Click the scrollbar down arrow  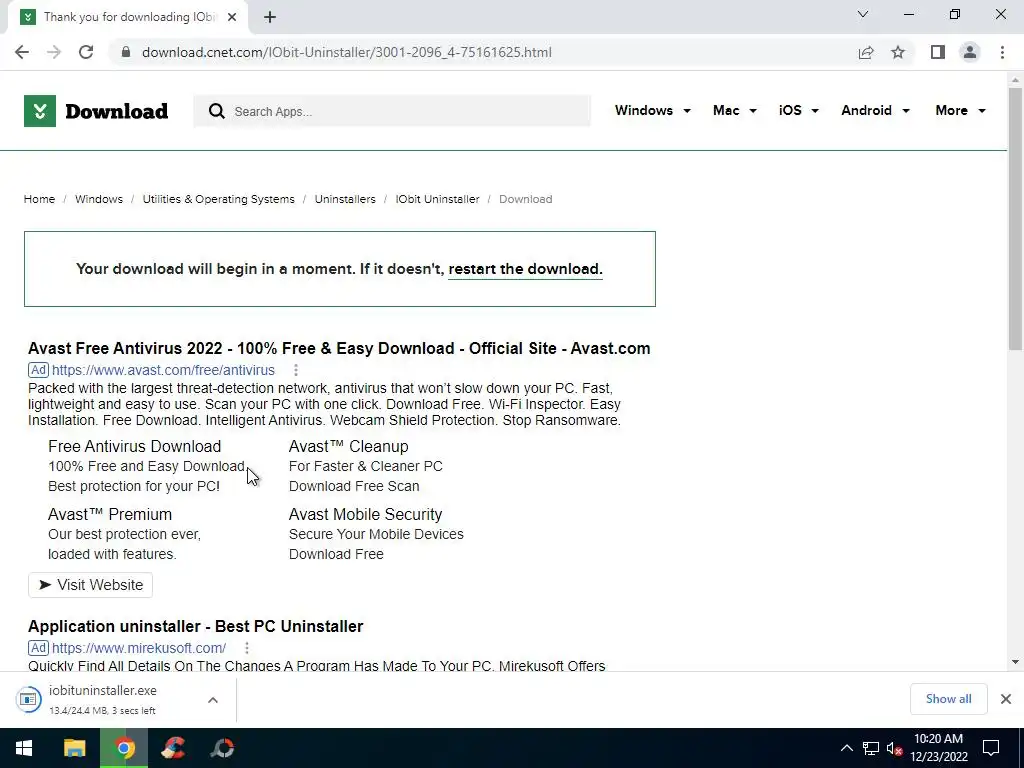(x=1015, y=662)
